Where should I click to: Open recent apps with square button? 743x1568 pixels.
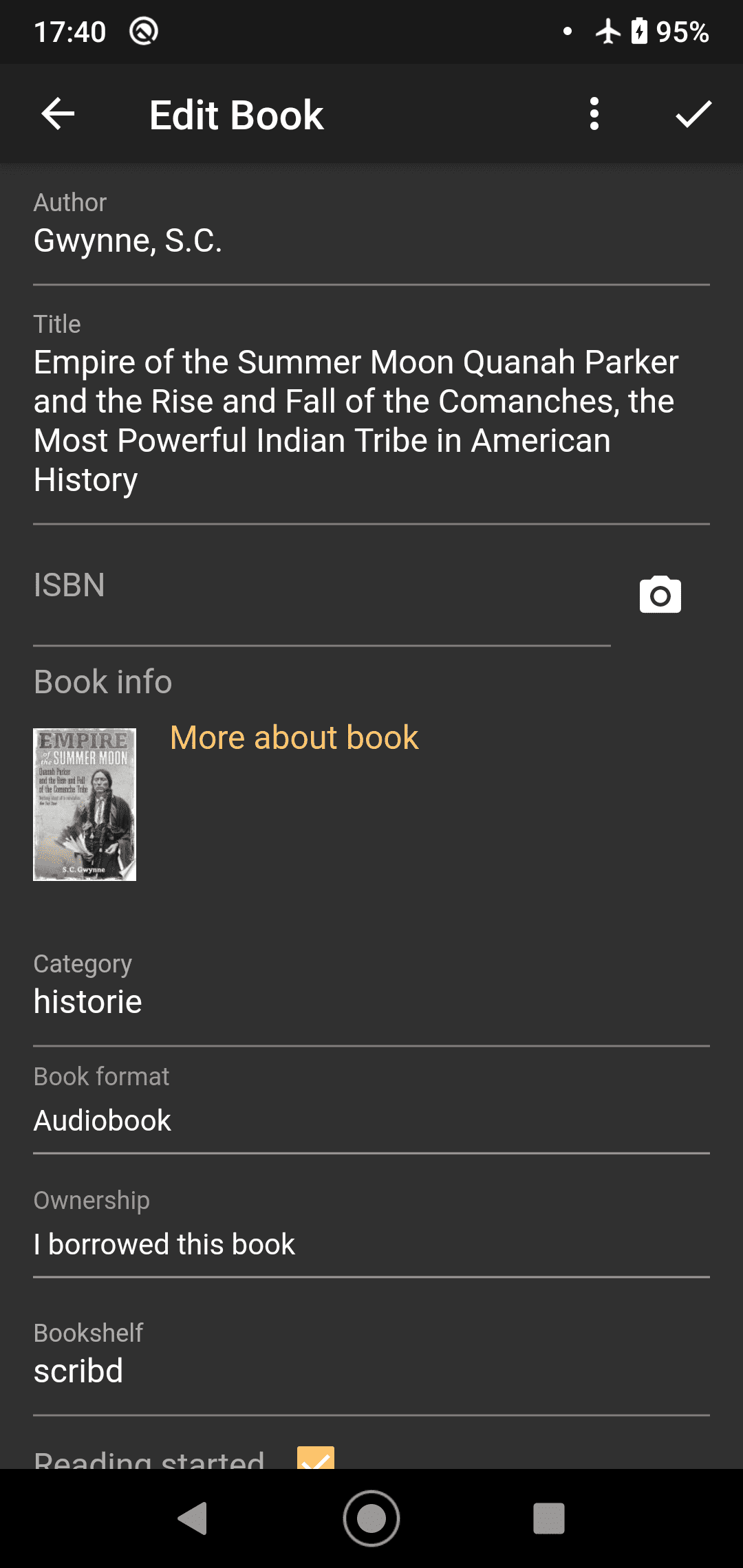click(x=548, y=1518)
